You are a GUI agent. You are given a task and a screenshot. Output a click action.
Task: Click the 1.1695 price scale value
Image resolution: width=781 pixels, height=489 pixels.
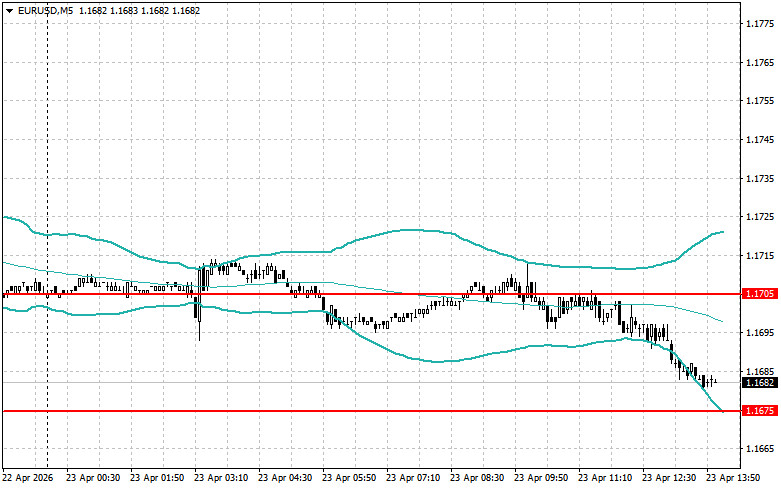coord(760,333)
